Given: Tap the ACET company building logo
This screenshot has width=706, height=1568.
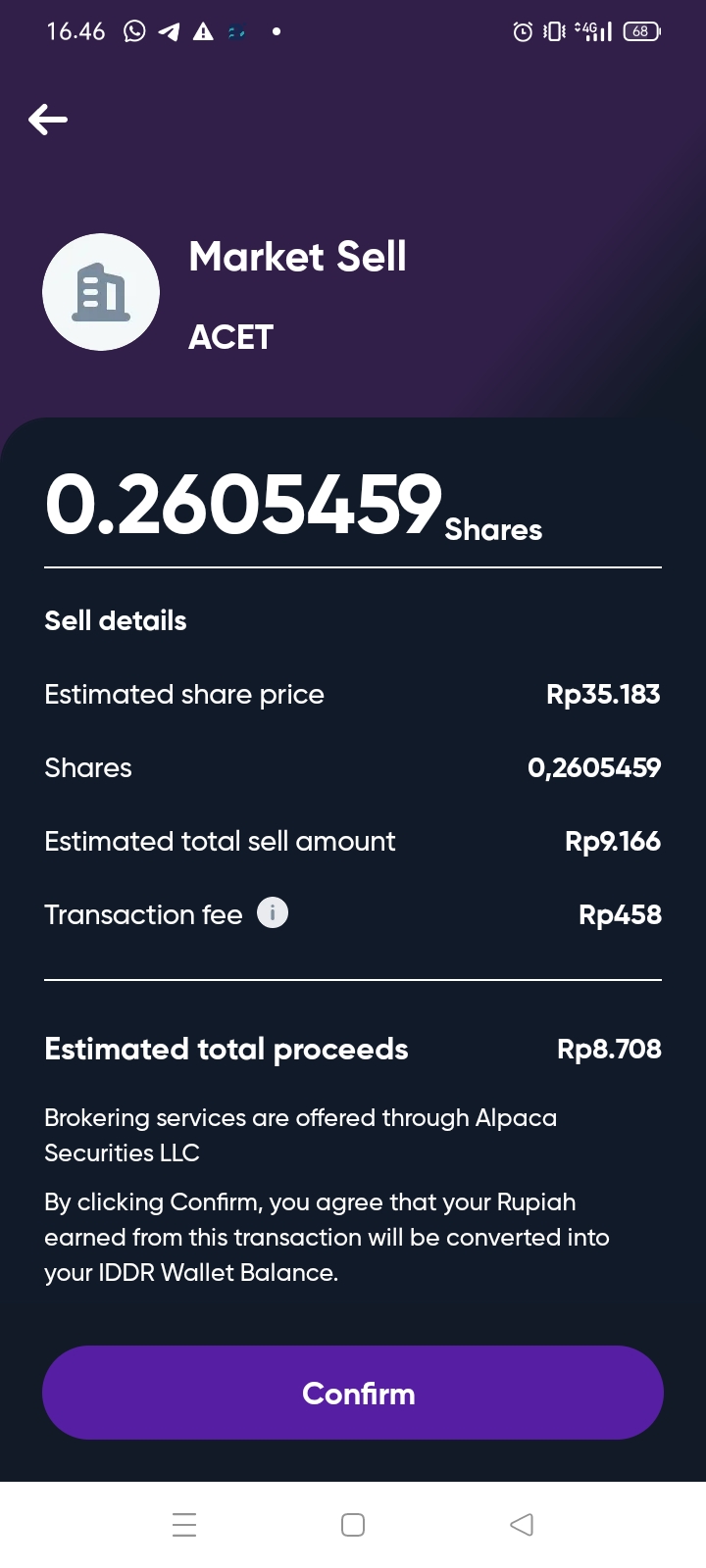Looking at the screenshot, I should [x=101, y=292].
